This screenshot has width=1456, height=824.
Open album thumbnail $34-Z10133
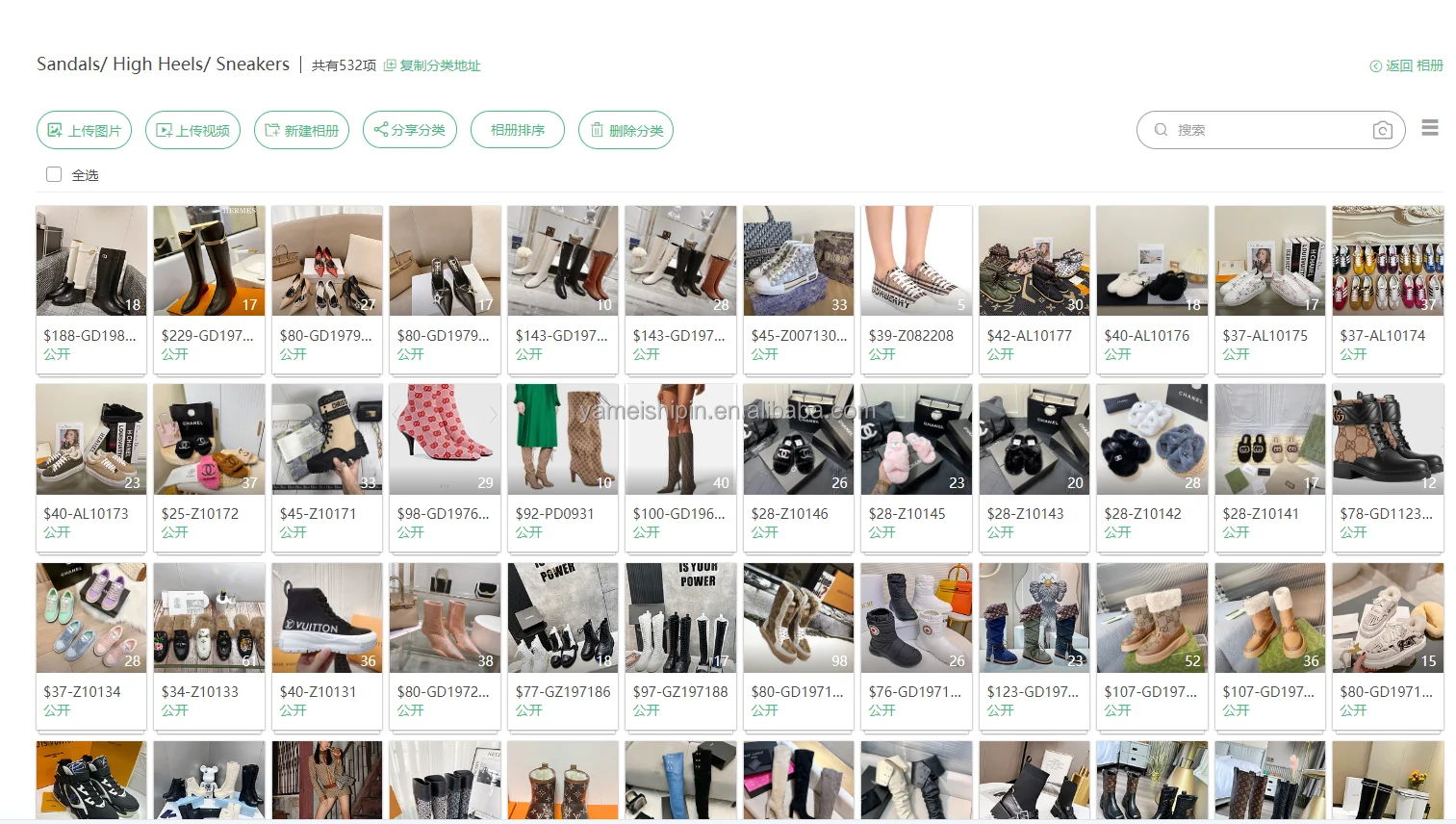[209, 617]
